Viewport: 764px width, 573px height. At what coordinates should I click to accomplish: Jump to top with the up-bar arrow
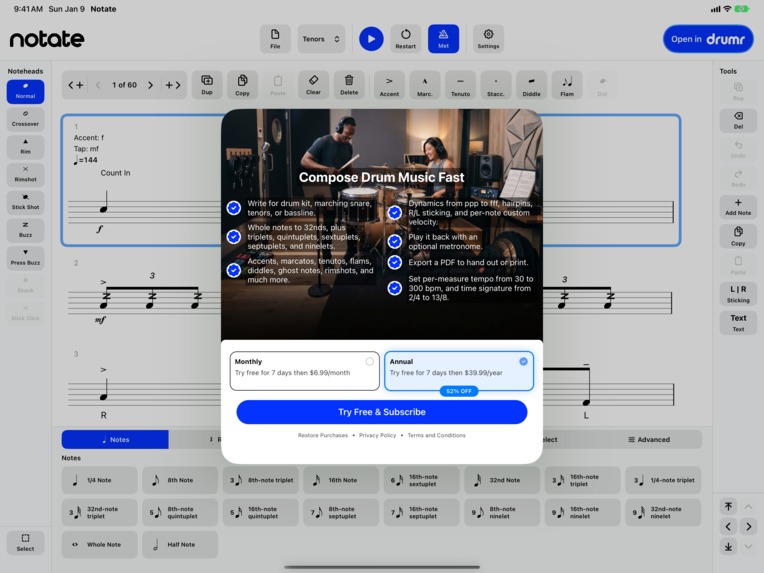point(728,507)
